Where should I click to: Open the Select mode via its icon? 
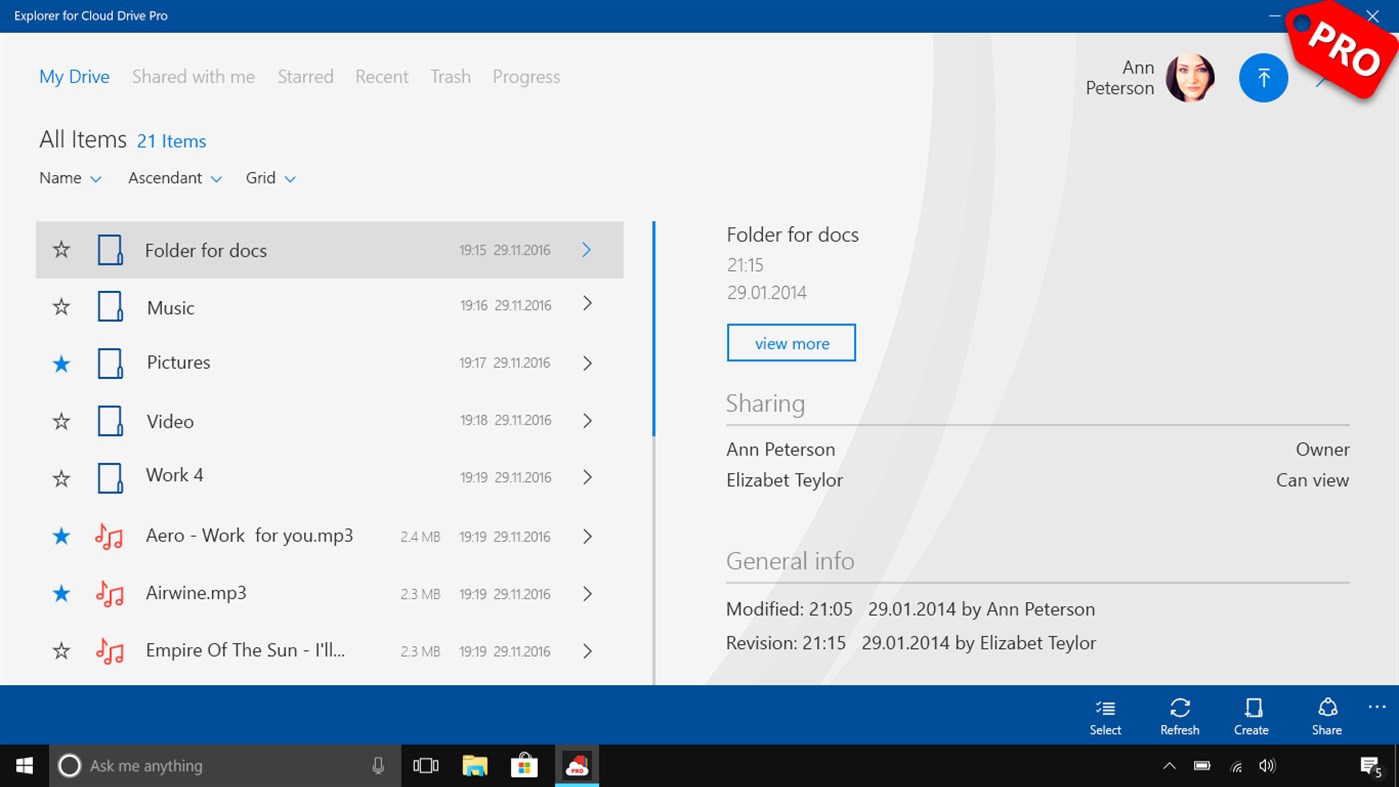1104,714
